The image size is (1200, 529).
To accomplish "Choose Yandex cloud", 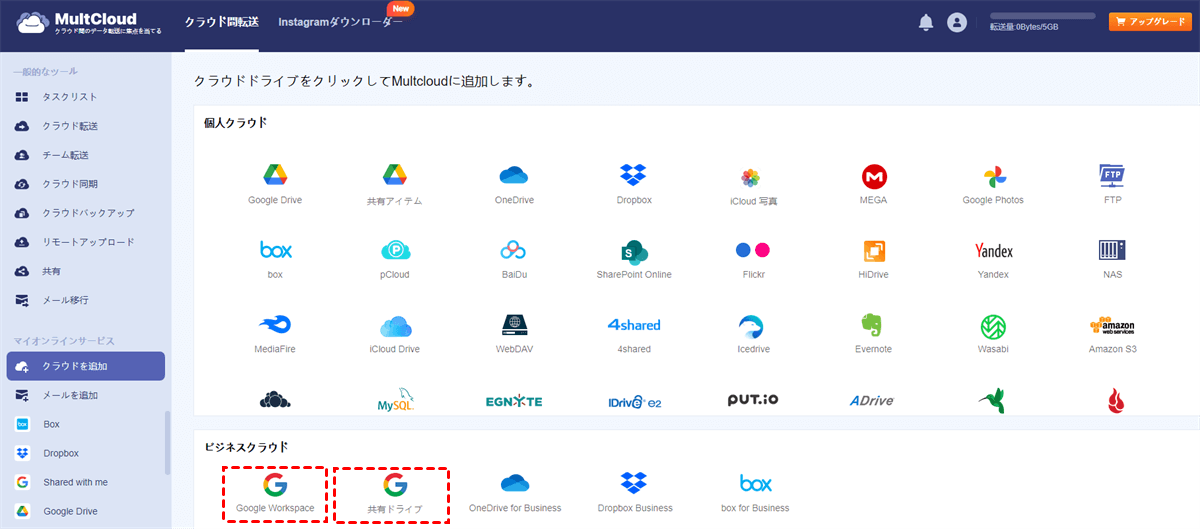I will (x=993, y=259).
